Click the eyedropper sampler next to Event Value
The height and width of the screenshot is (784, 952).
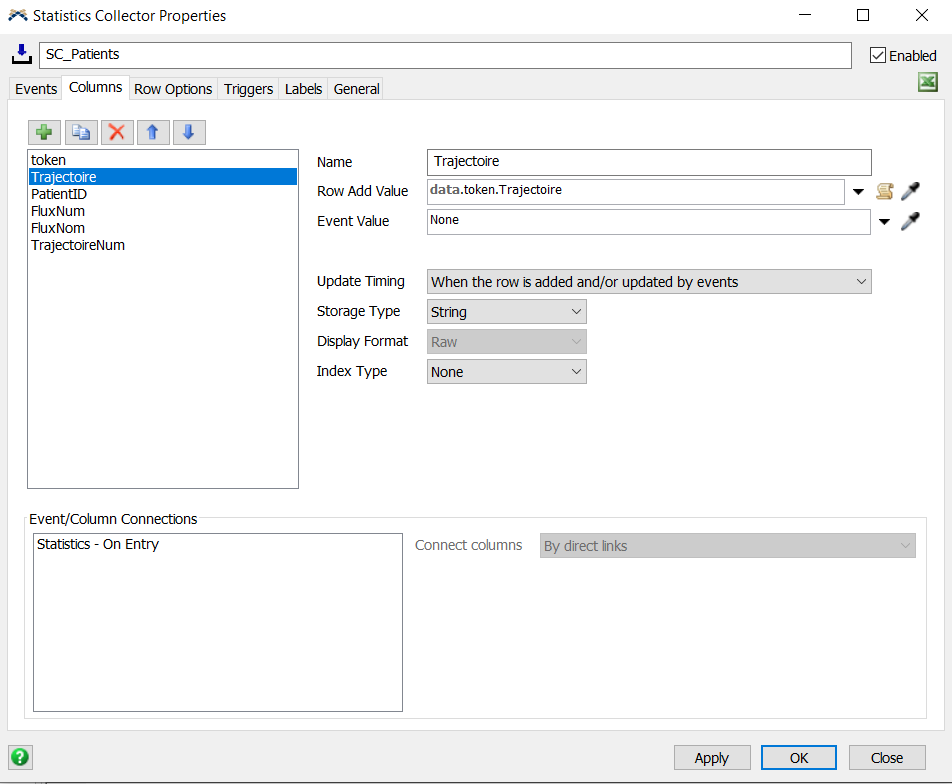(910, 222)
